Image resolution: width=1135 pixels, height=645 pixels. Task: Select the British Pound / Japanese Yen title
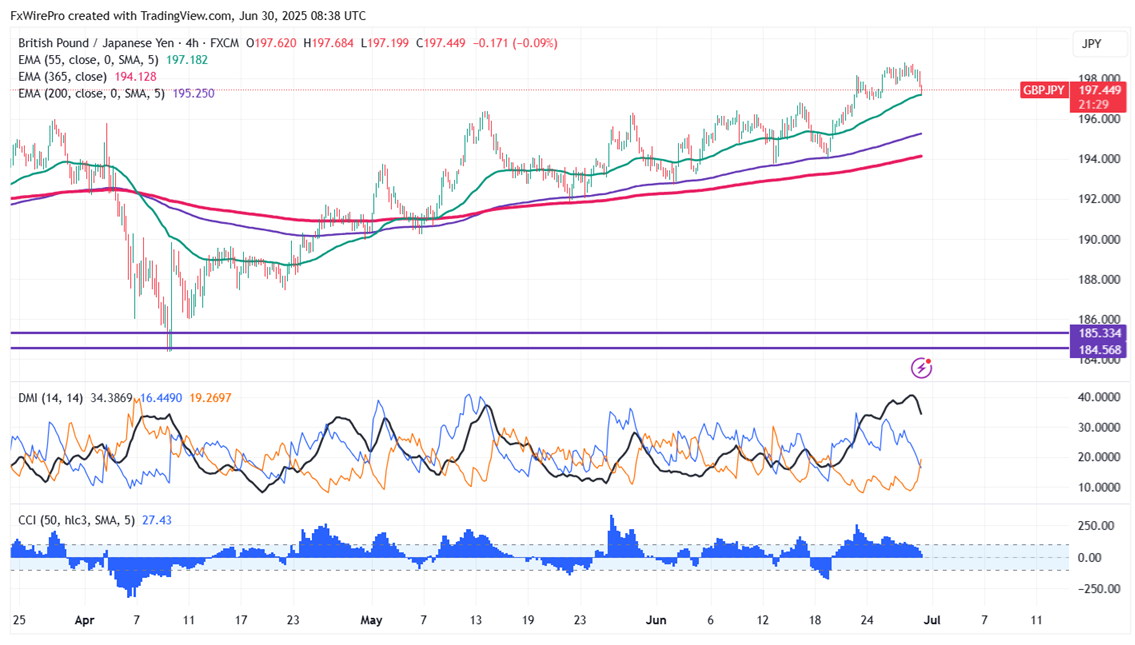[x=96, y=43]
